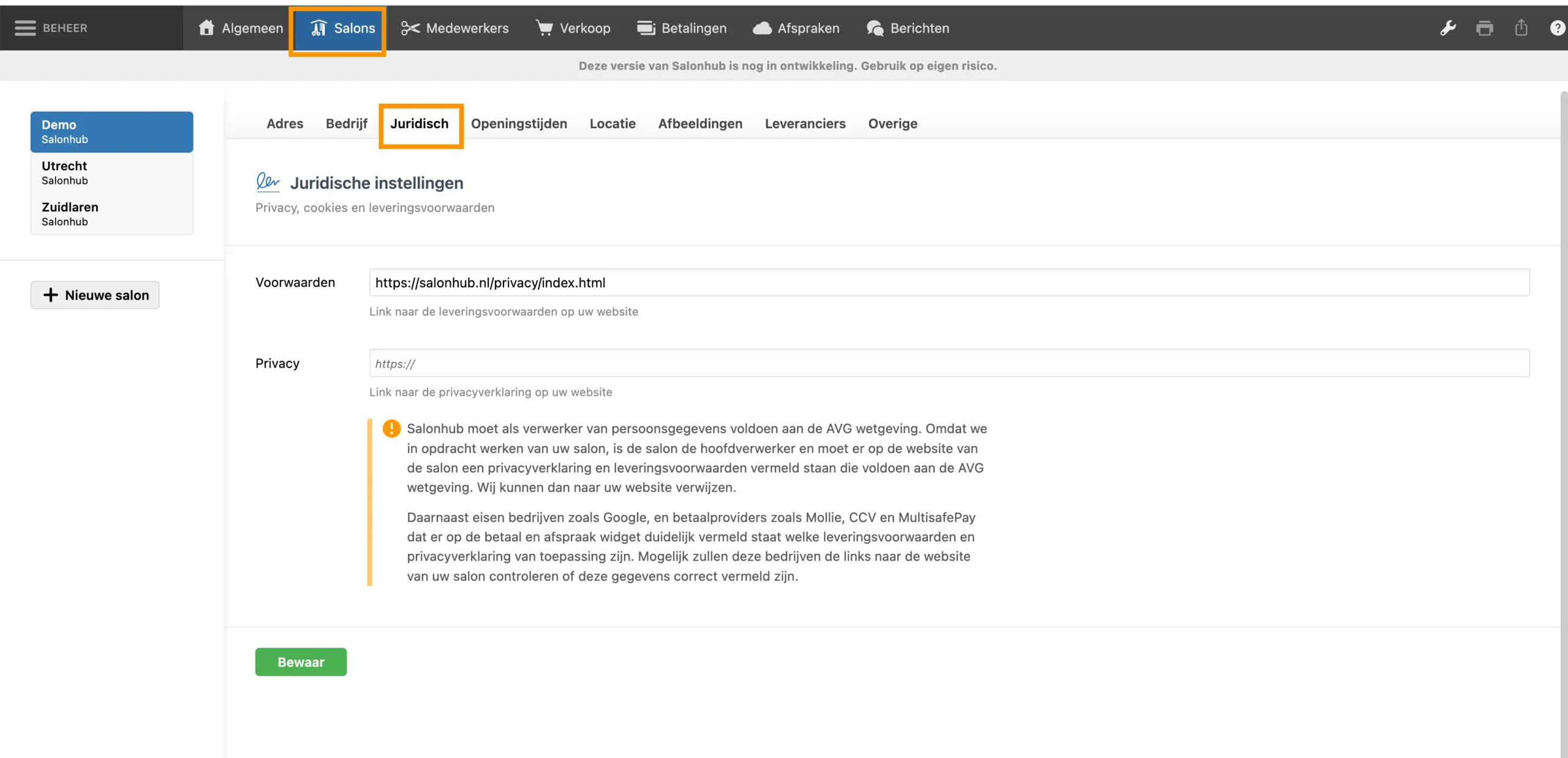Click into the Privacy URL field
The width and height of the screenshot is (1568, 758).
[949, 363]
